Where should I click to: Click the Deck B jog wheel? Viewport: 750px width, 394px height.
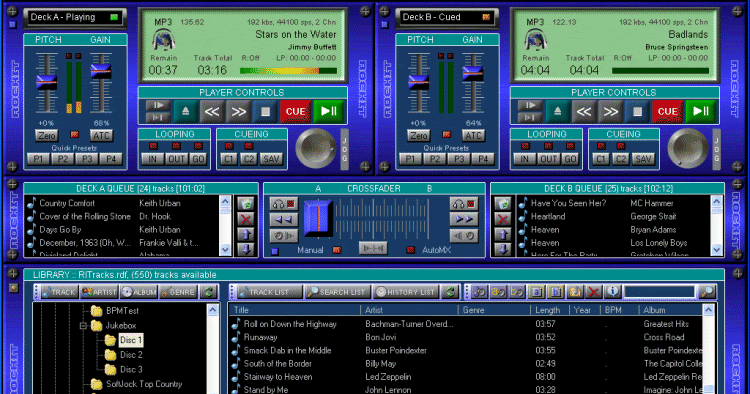688,149
